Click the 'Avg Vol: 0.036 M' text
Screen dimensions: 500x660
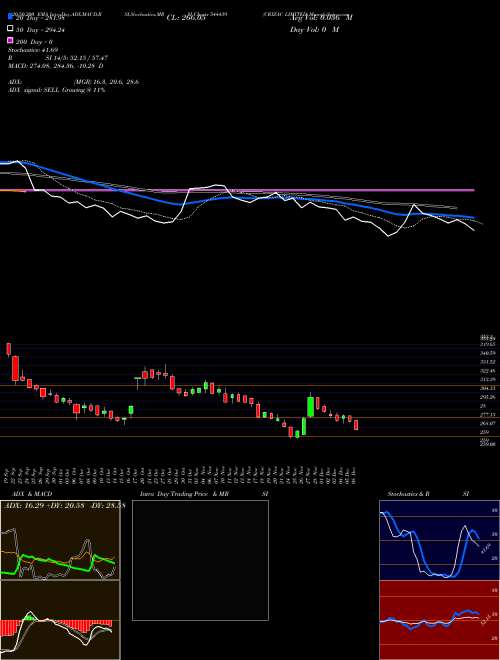pyautogui.click(x=321, y=18)
